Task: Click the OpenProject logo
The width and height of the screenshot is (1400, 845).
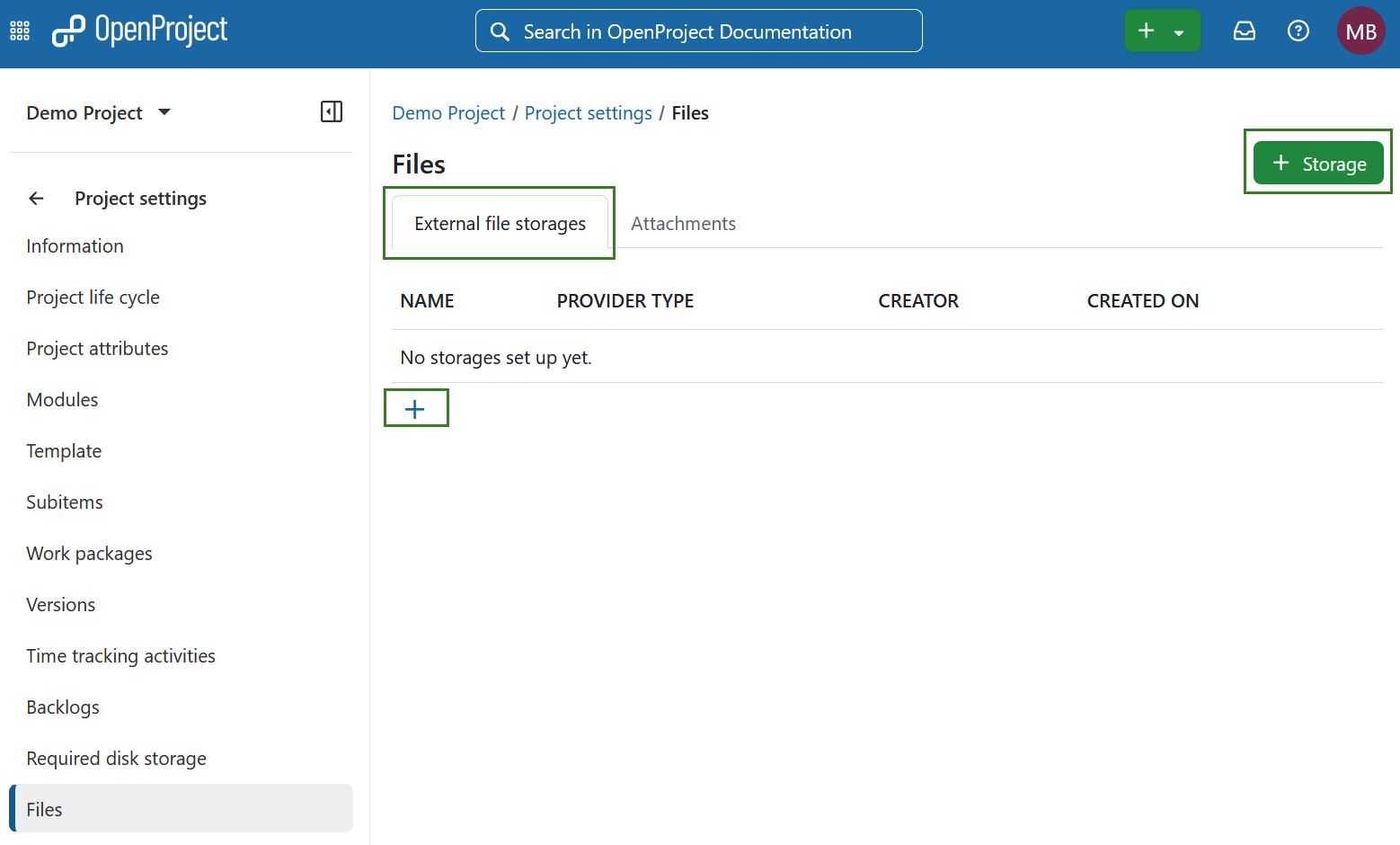Action: tap(139, 30)
